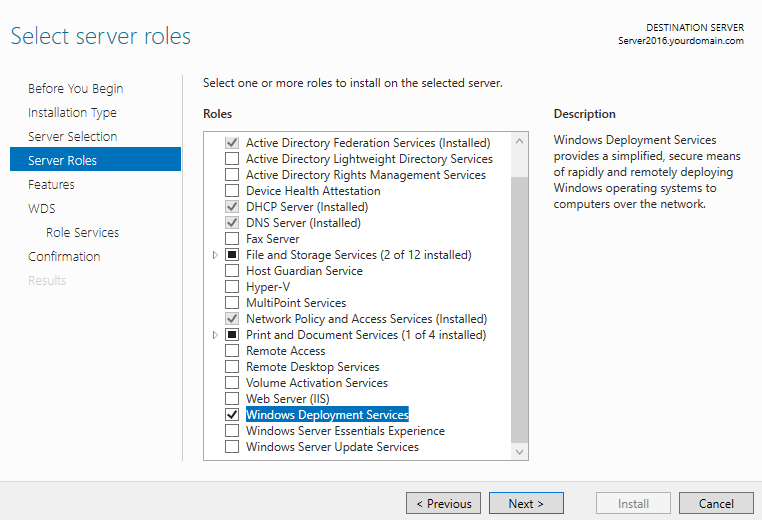Jump to Confirmation step
The height and width of the screenshot is (520, 762).
(x=64, y=257)
